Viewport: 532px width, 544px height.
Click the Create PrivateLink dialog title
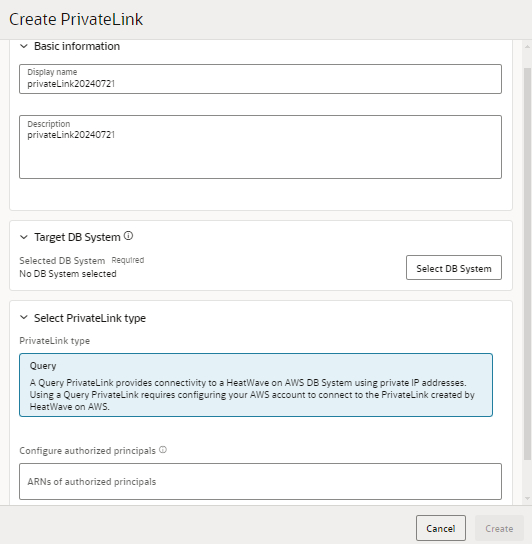tap(76, 19)
